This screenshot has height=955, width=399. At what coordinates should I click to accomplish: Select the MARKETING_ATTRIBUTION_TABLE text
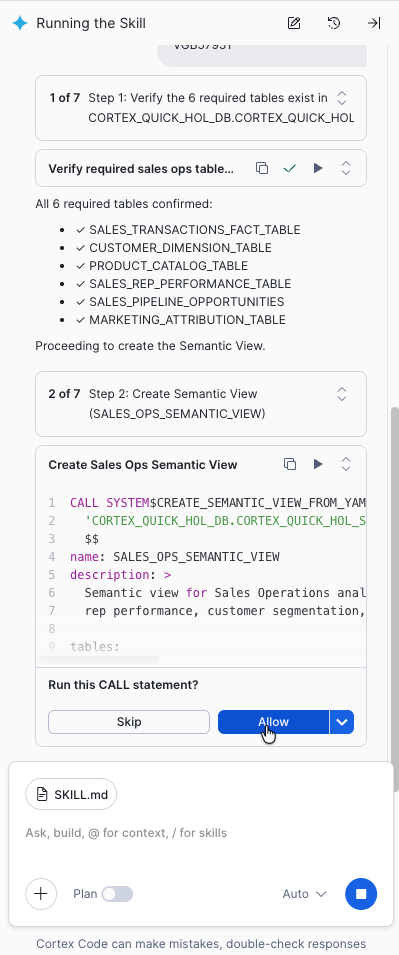[x=188, y=320]
